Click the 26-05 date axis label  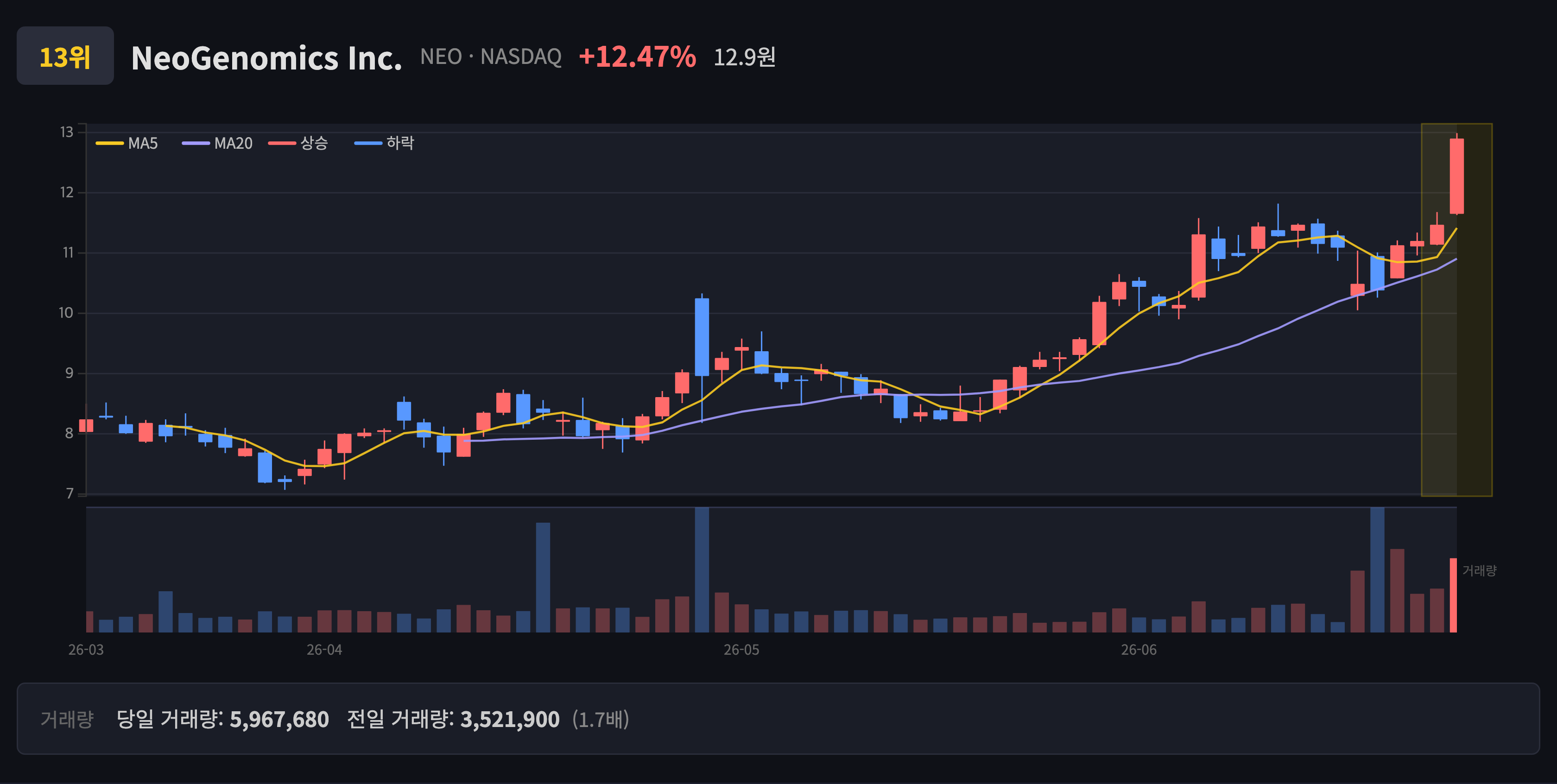pos(741,650)
